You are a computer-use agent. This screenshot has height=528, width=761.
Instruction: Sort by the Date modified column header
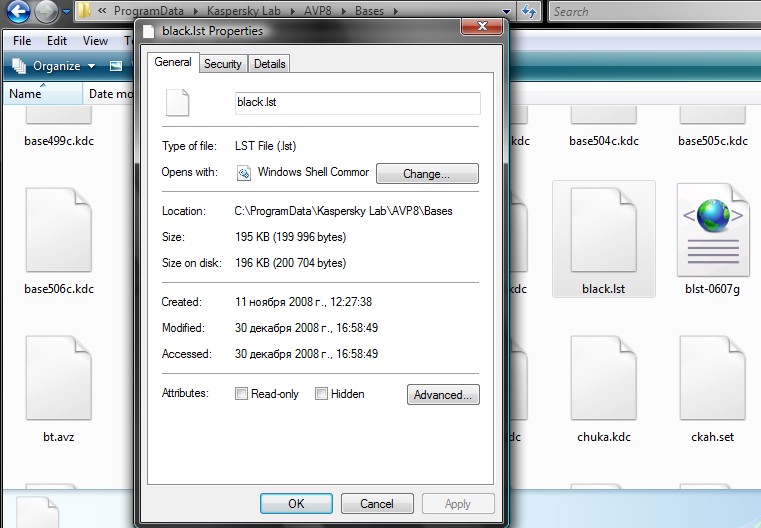pyautogui.click(x=110, y=94)
